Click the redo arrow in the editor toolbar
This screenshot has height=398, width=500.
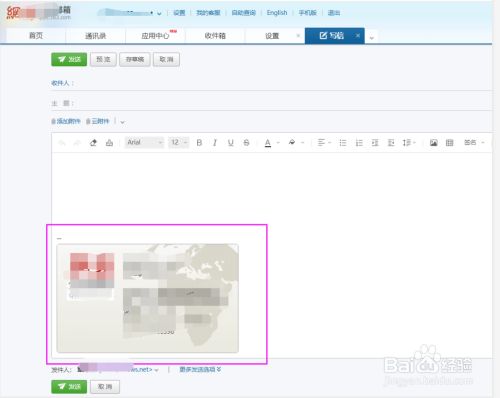[77, 143]
